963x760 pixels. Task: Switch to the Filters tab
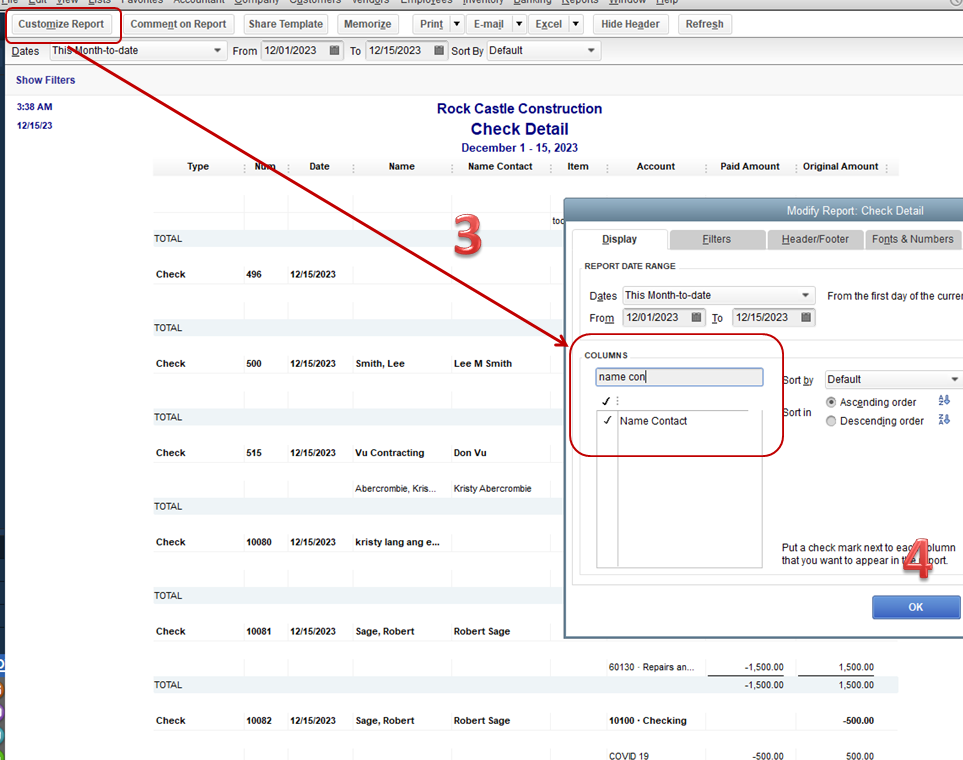tap(717, 239)
